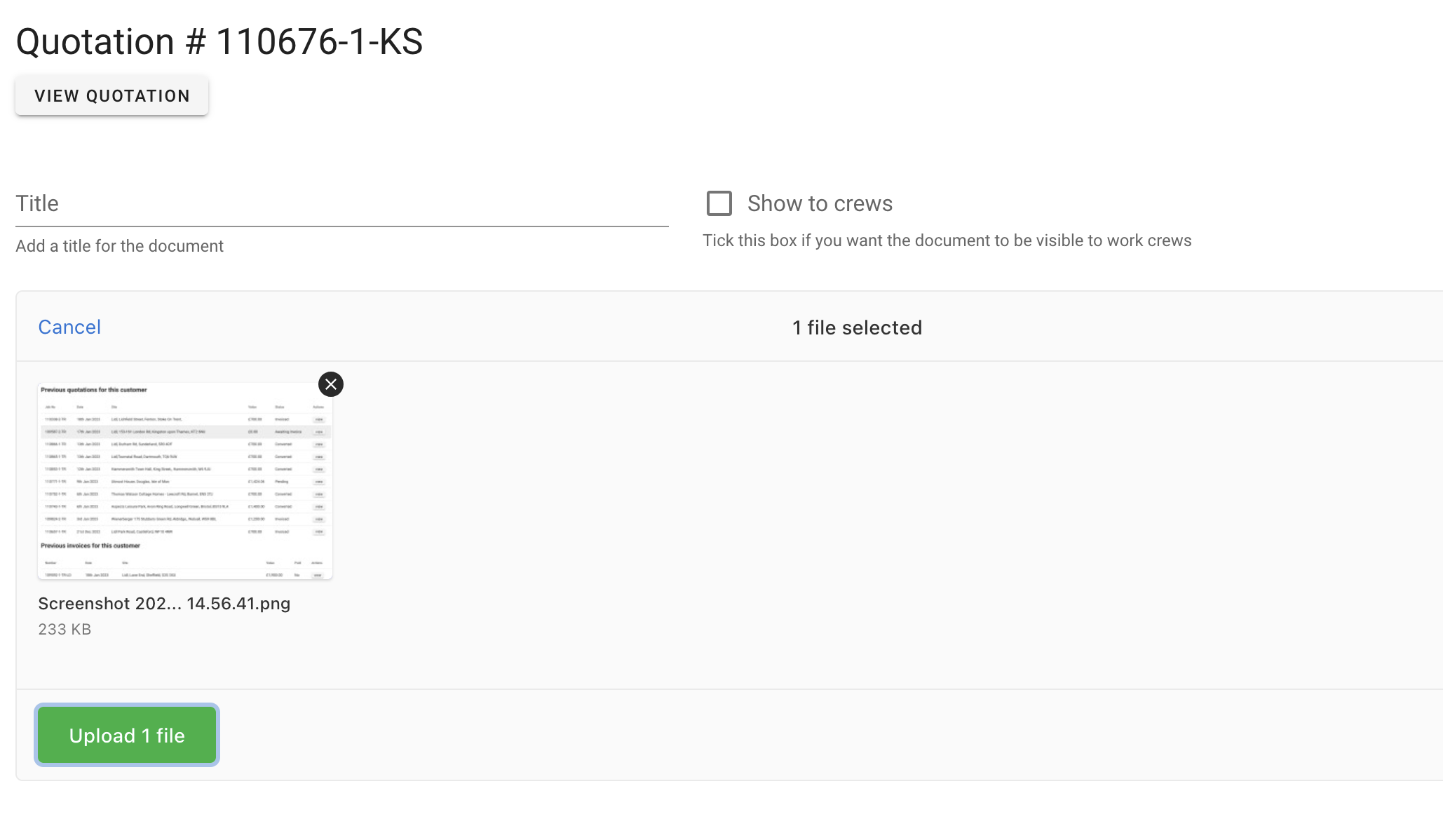Focus the Title input field
Viewport: 1443px width, 840px height.
(341, 204)
